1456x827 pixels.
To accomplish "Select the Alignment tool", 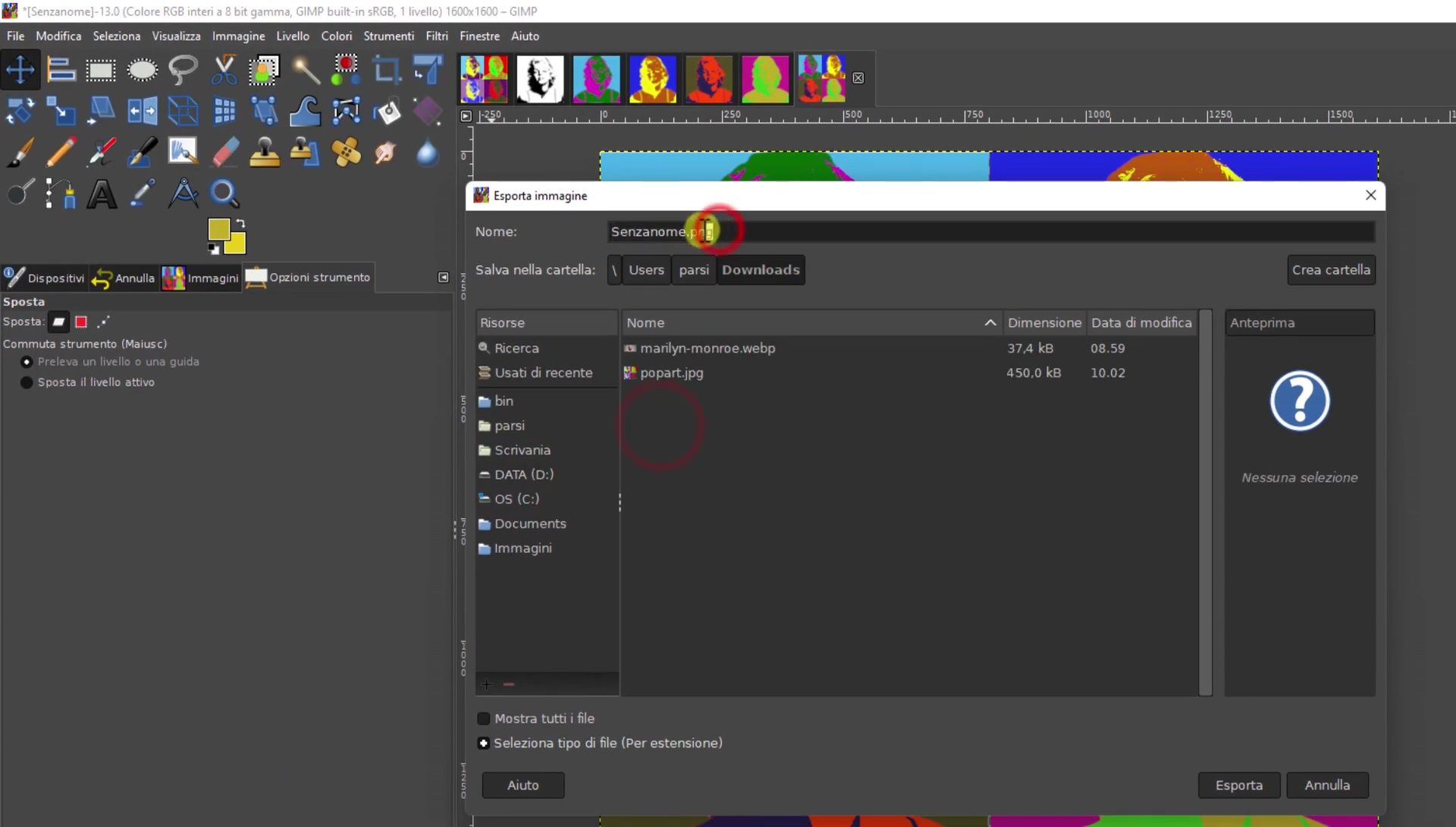I will [61, 70].
